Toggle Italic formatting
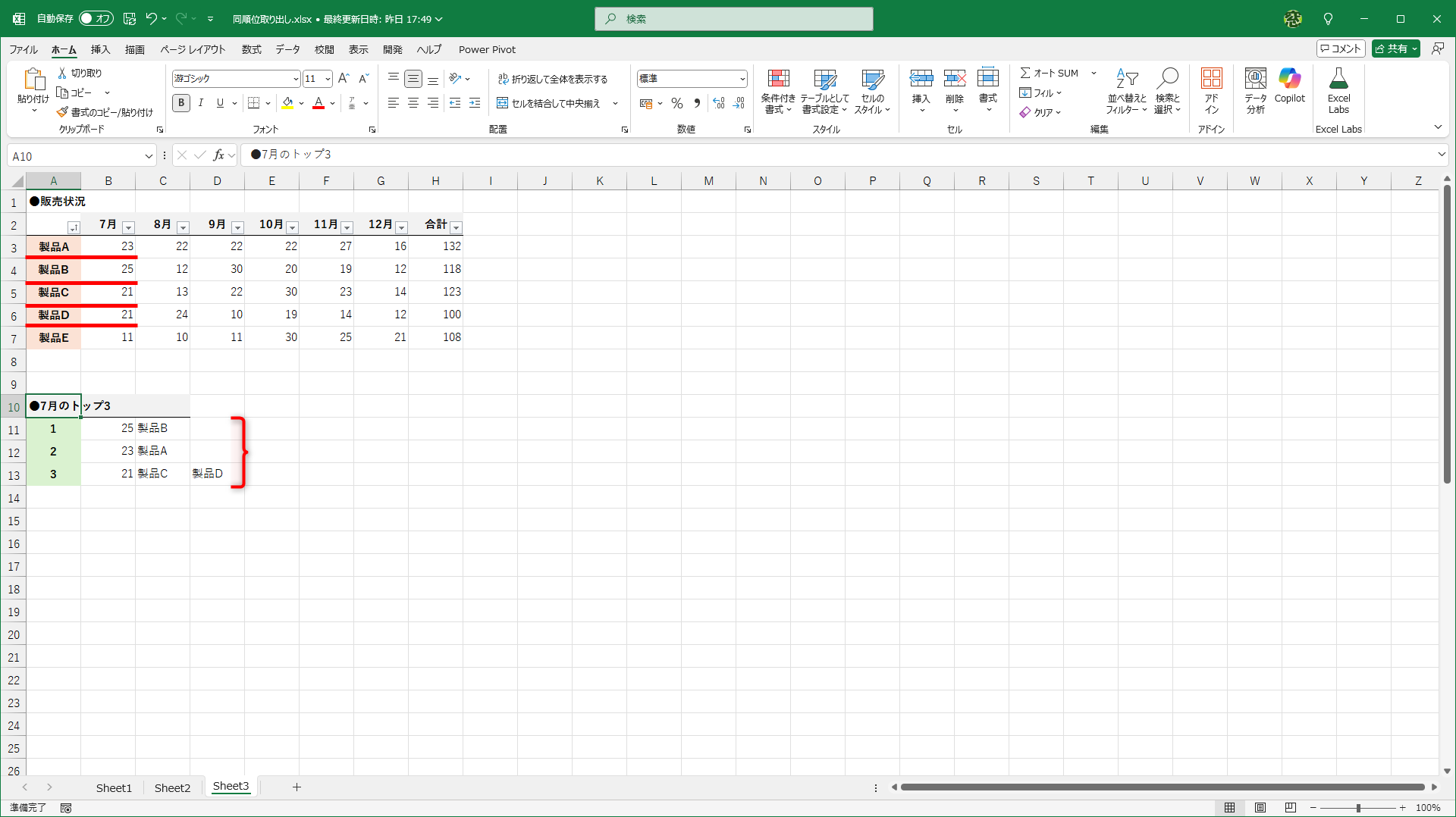Image resolution: width=1456 pixels, height=817 pixels. [x=201, y=103]
